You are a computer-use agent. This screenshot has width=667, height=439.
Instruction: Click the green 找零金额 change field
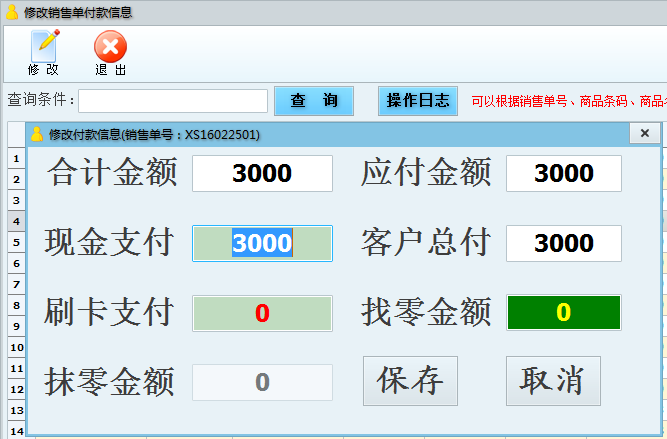tap(564, 313)
